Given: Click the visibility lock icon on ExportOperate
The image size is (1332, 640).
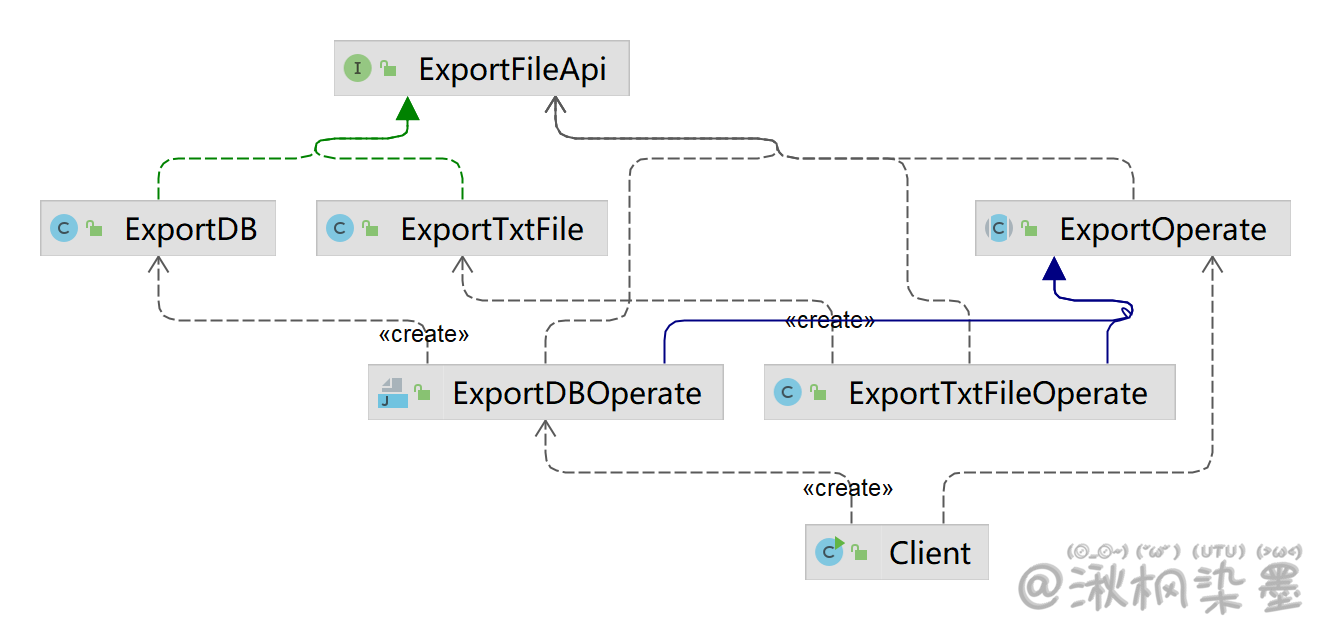Looking at the screenshot, I should coord(1029,229).
